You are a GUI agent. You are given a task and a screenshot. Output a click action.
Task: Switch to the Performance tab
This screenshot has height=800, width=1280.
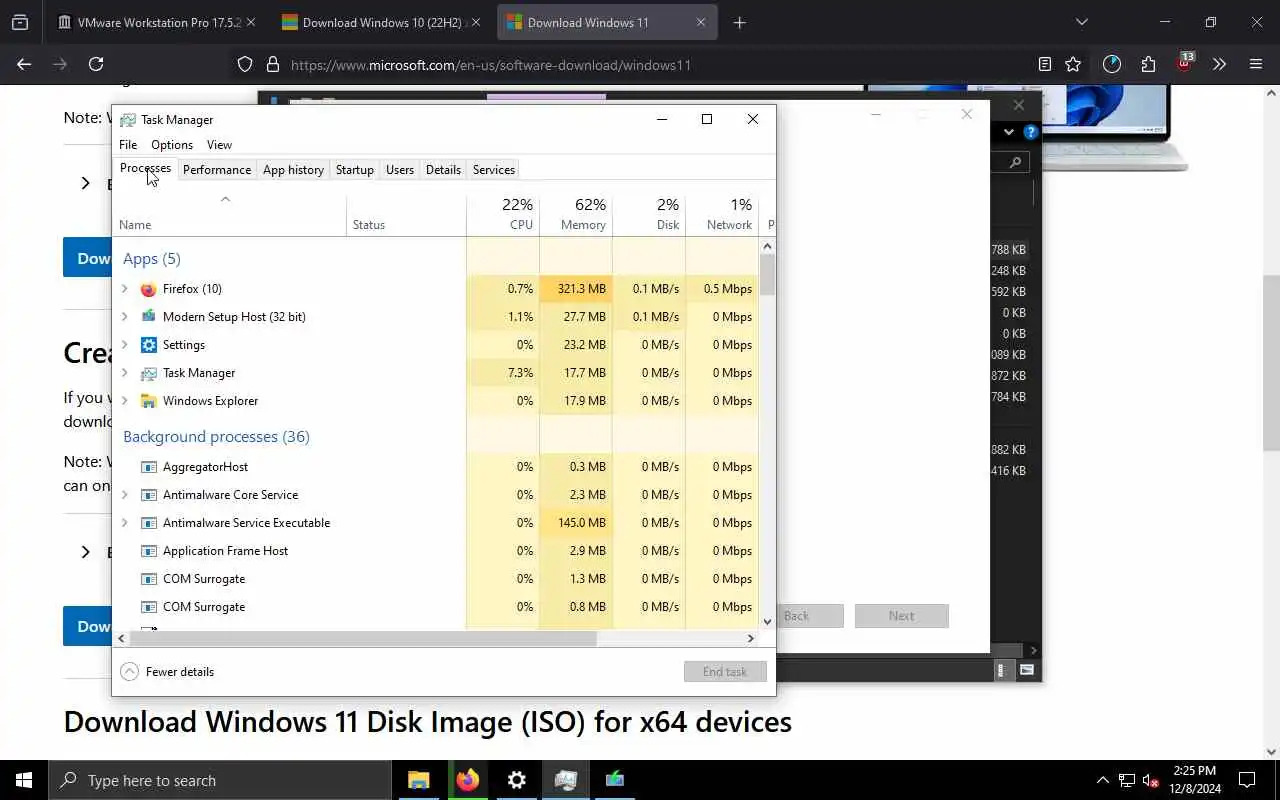point(217,170)
